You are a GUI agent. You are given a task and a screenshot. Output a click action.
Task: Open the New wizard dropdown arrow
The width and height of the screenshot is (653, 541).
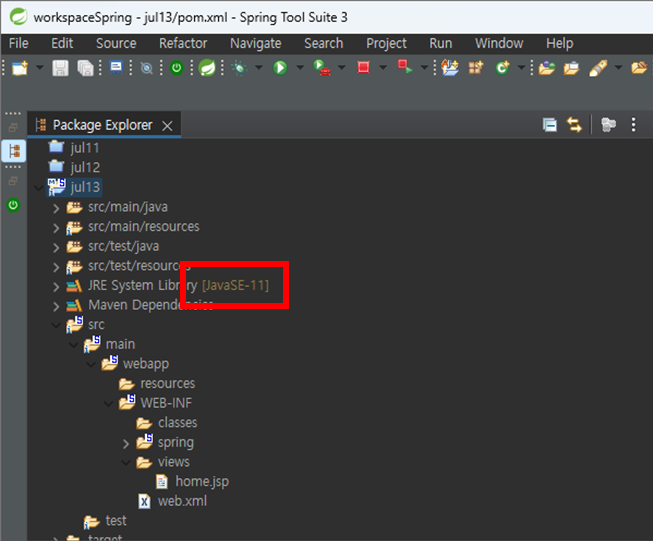click(x=40, y=67)
